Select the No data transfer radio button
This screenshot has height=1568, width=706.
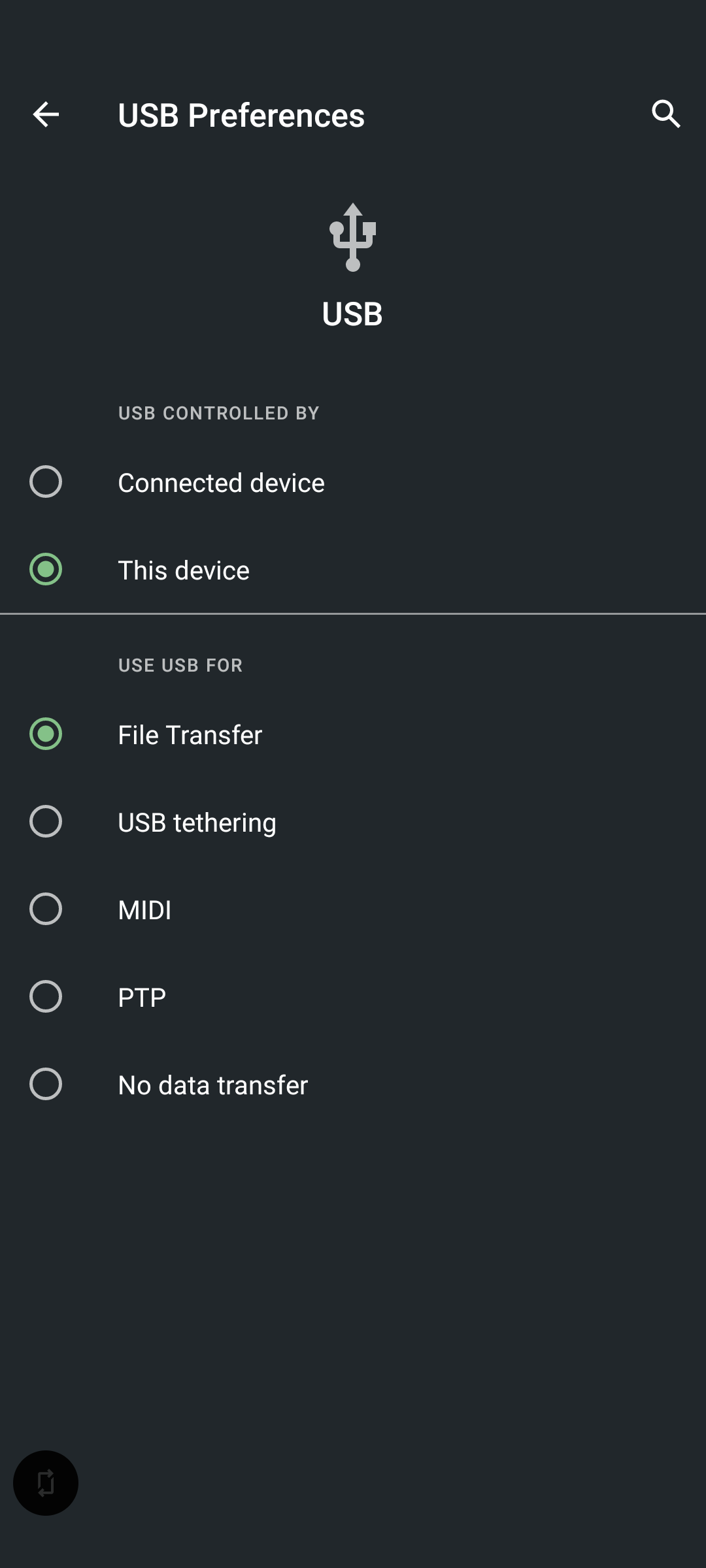point(46,1084)
